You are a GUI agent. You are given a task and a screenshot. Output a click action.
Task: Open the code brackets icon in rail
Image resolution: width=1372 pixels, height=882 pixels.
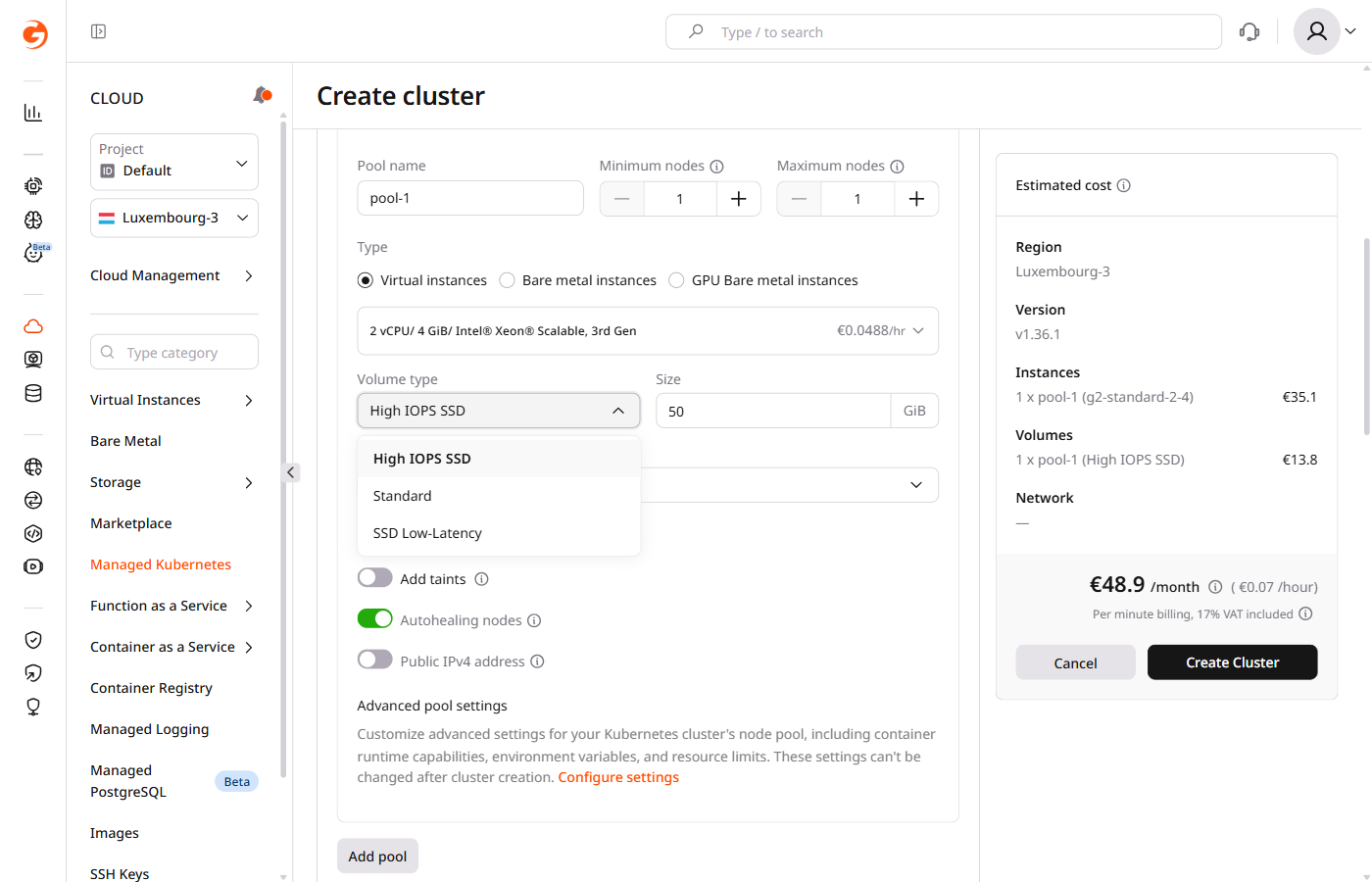(33, 533)
